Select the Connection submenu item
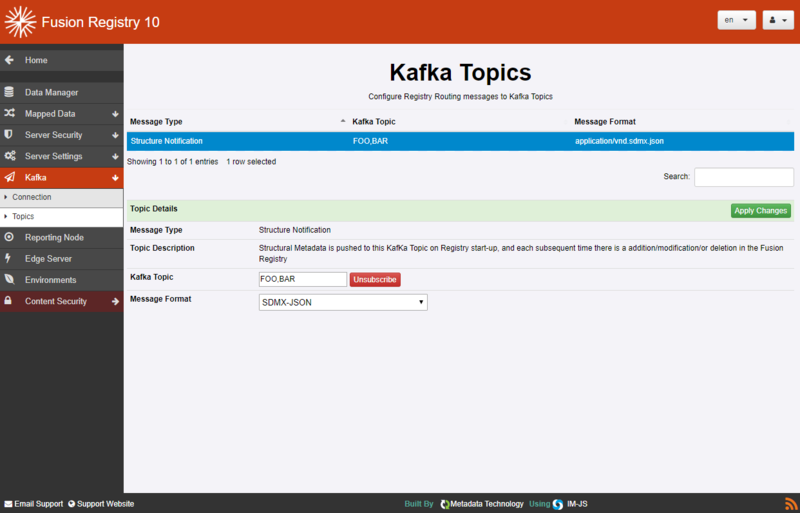The height and width of the screenshot is (513, 800). 61,197
